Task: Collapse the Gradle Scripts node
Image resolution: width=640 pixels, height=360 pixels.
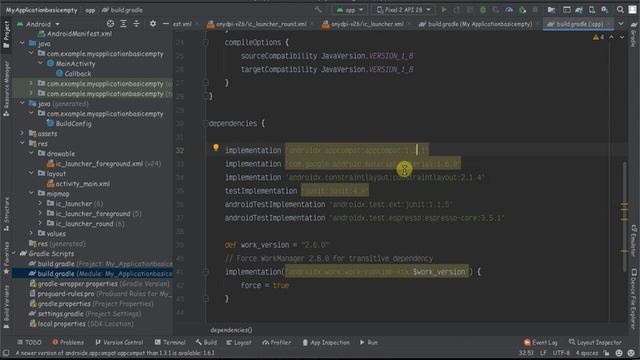Action: pos(13,253)
